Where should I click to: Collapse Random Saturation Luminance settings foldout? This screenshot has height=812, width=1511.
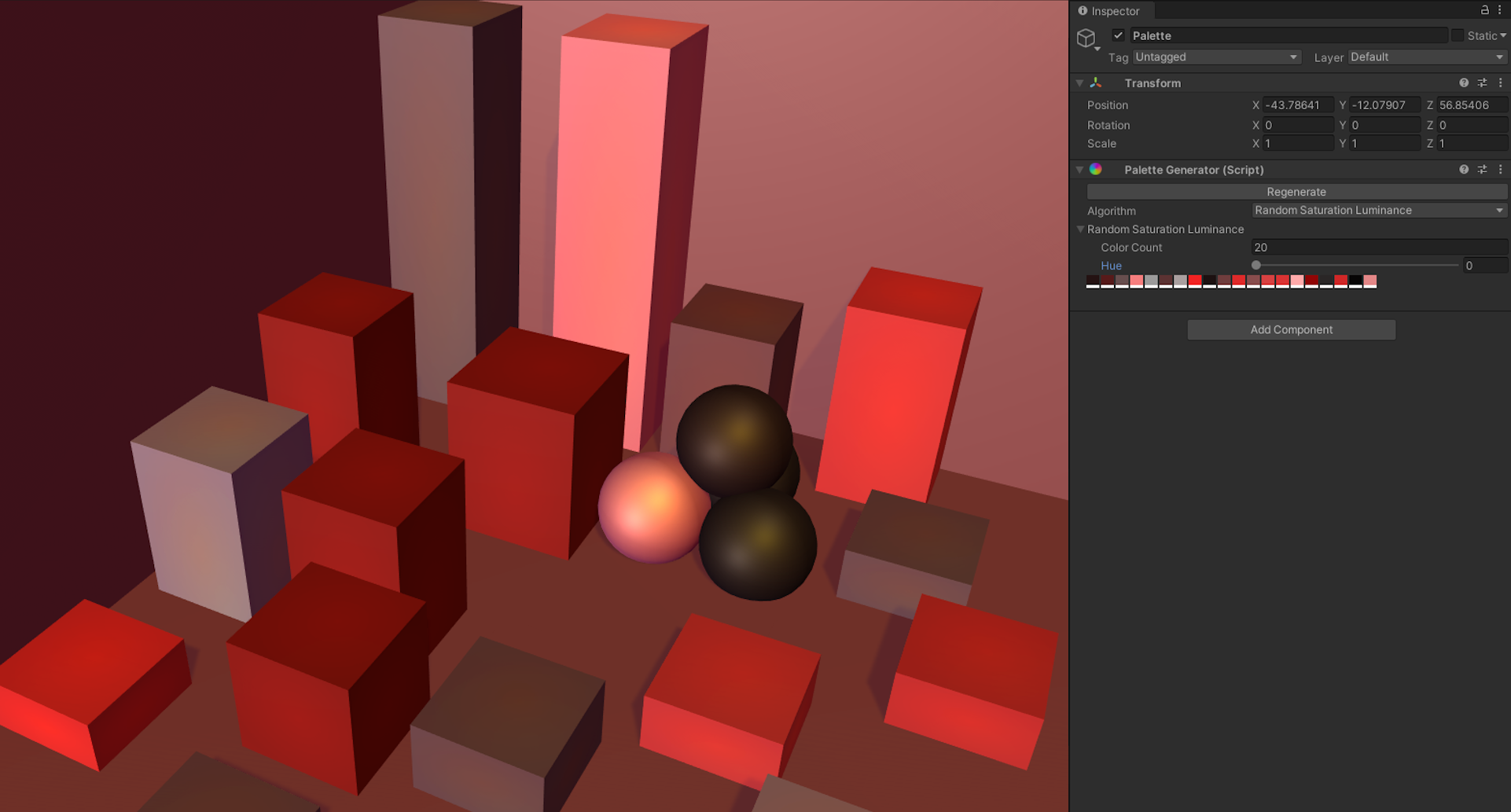(x=1080, y=229)
